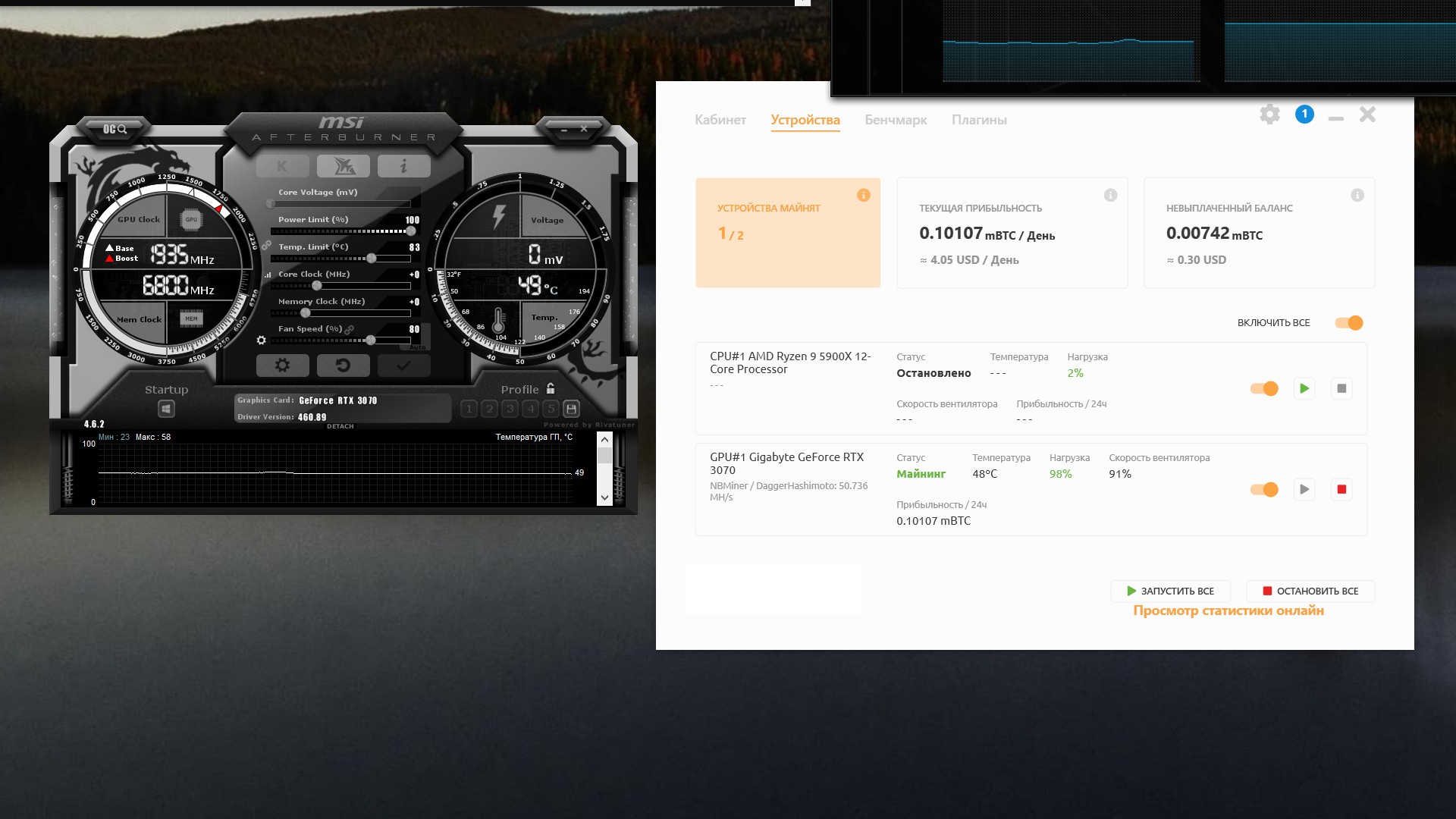The image size is (1456, 819).
Task: Adjust the Temp. Limit slider
Action: [x=340, y=259]
